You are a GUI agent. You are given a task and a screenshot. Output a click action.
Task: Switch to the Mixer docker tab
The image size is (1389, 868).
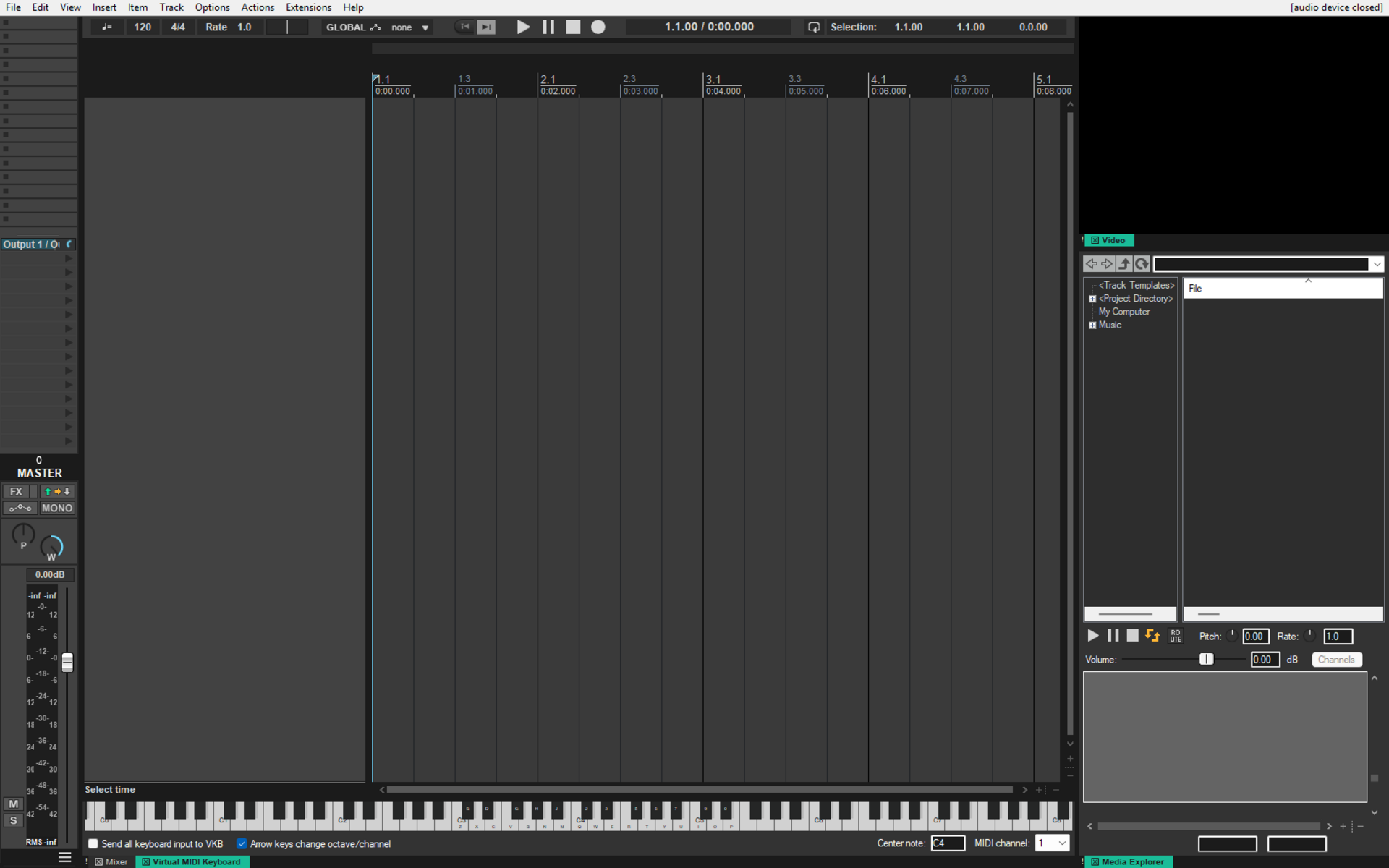pos(111,861)
